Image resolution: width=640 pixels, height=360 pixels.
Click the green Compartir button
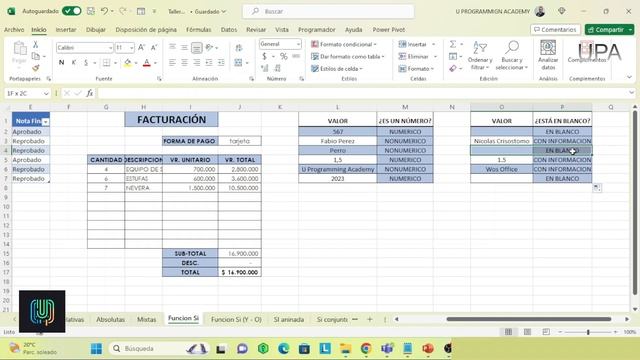609,29
